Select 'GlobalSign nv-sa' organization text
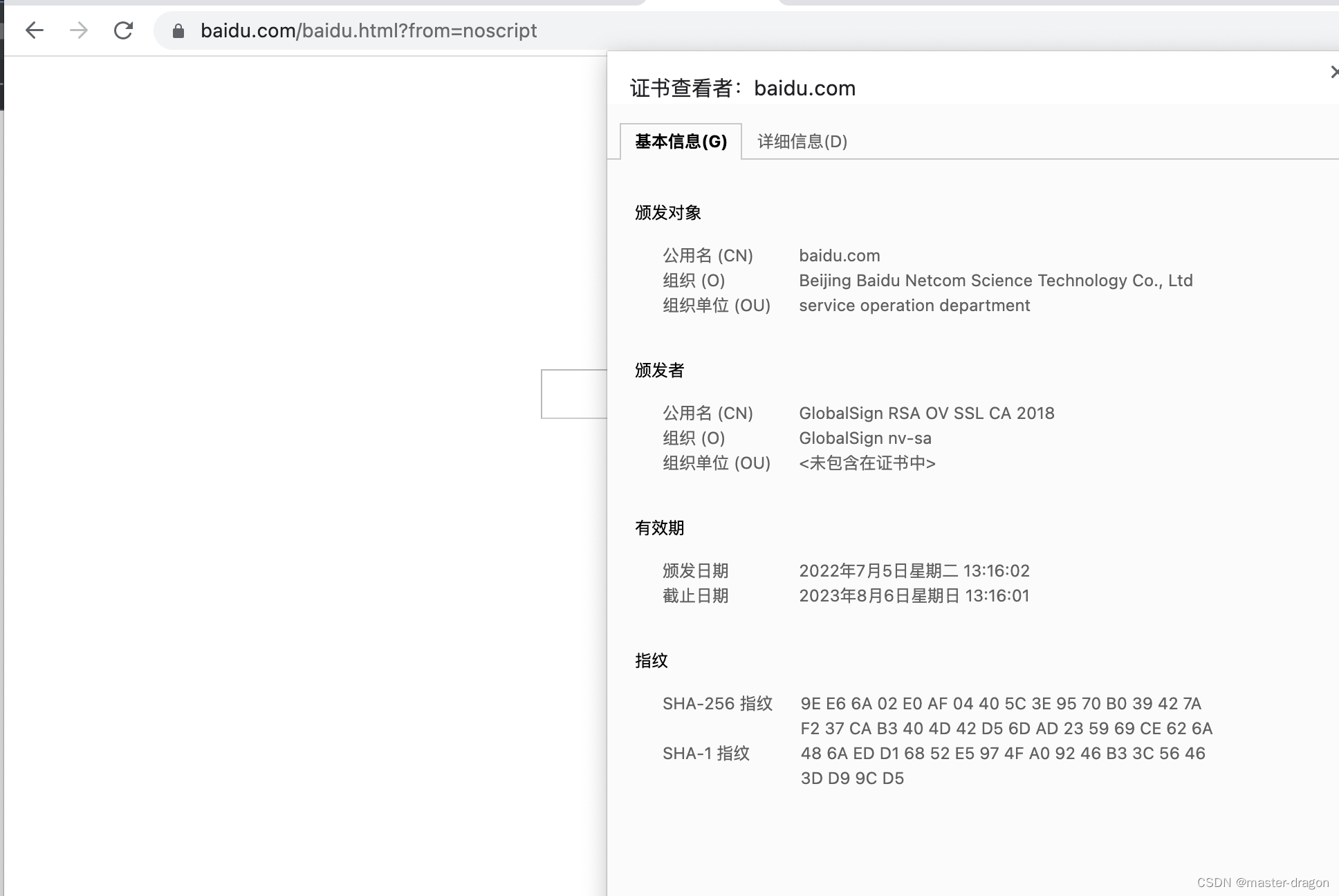 [x=865, y=438]
